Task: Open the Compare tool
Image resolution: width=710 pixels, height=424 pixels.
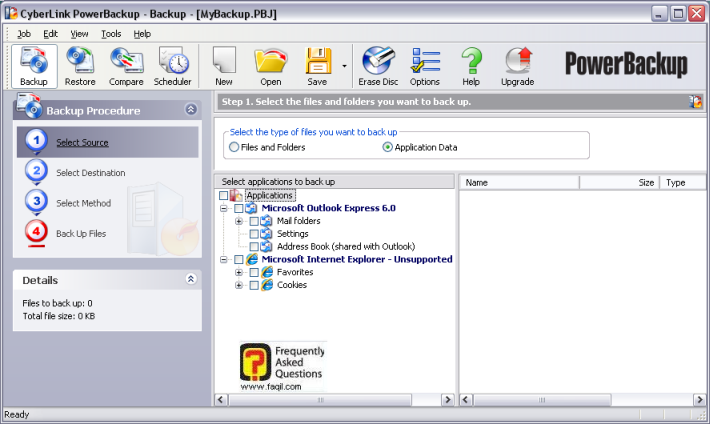Action: pyautogui.click(x=126, y=66)
